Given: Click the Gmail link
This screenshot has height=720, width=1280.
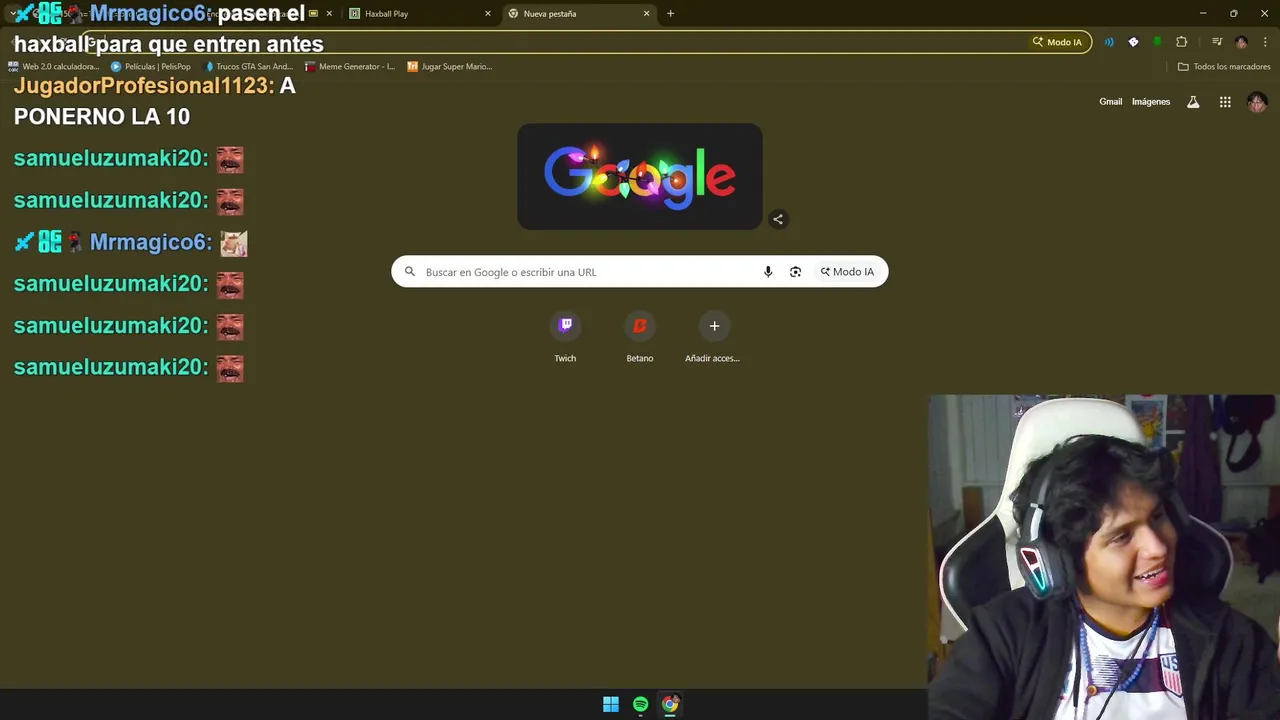Looking at the screenshot, I should click(x=1110, y=102).
